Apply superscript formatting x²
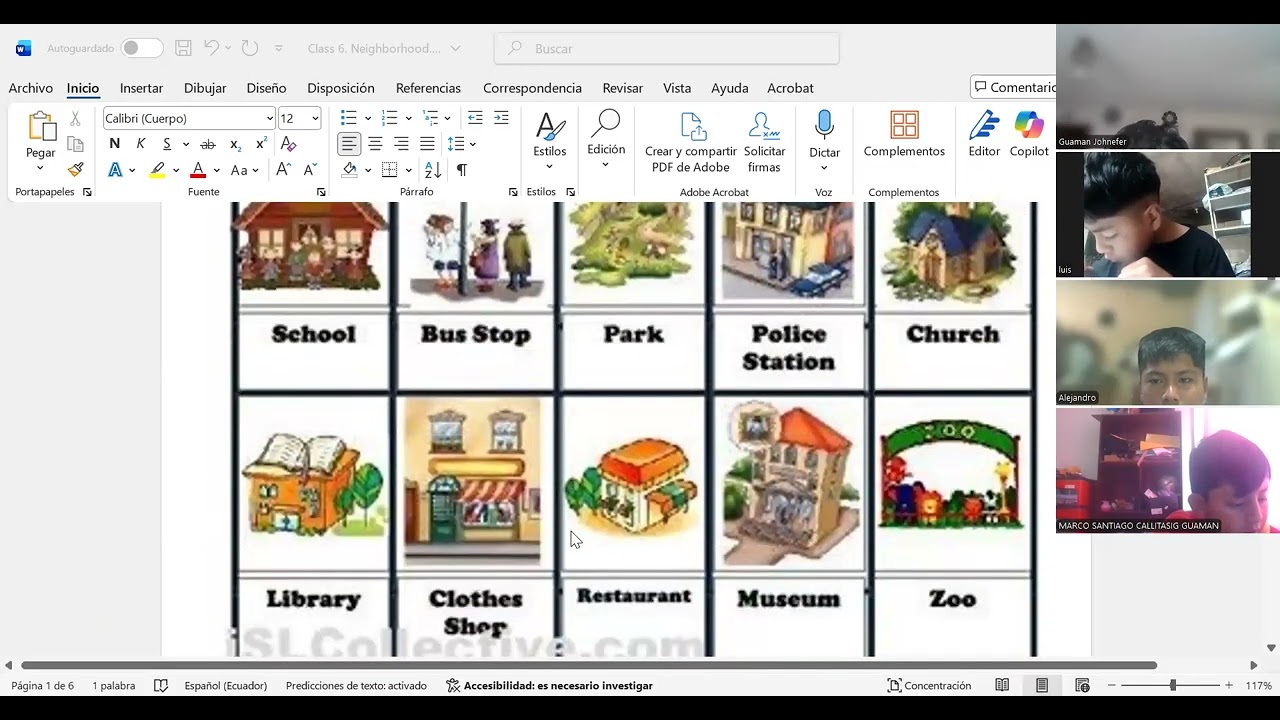The height and width of the screenshot is (720, 1280). pos(261,144)
